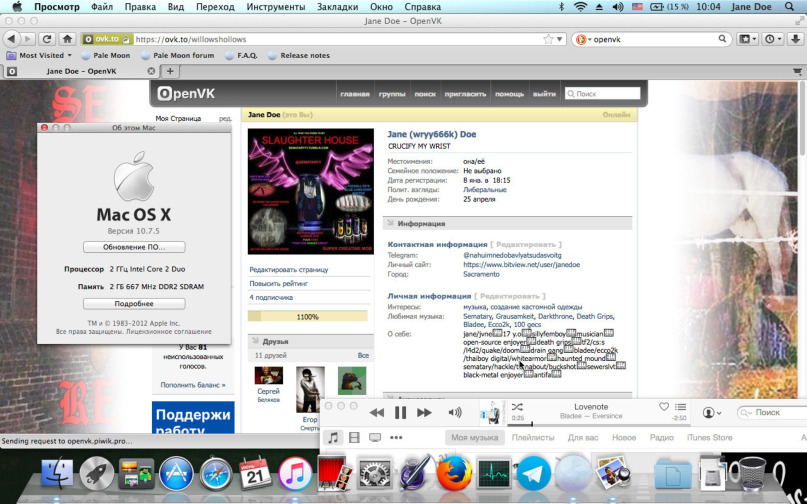Open a new browser tab with plus button
The image size is (807, 504).
pyautogui.click(x=170, y=71)
